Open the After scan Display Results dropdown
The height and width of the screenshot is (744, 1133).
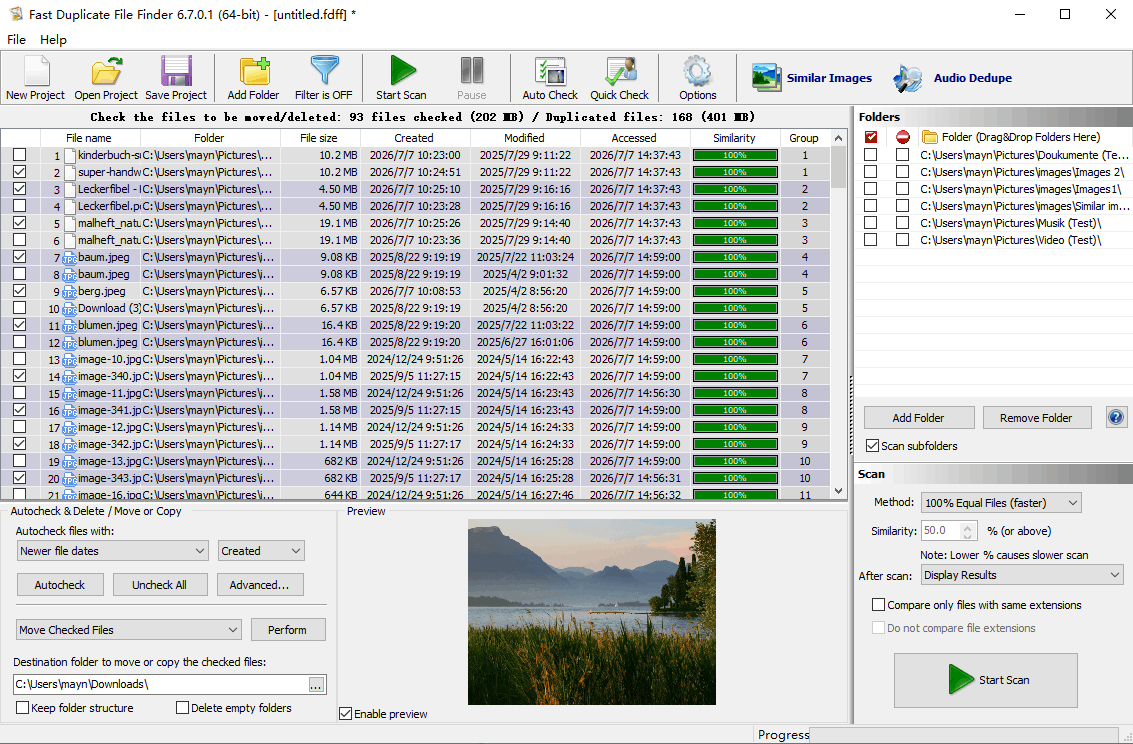point(1022,575)
